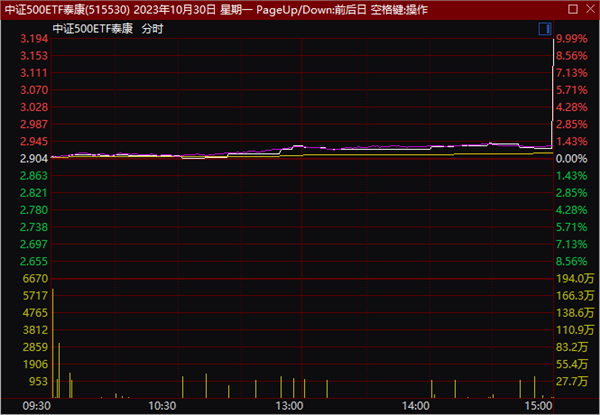
Task: Click the 3.194 top price label
Action: 33,38
